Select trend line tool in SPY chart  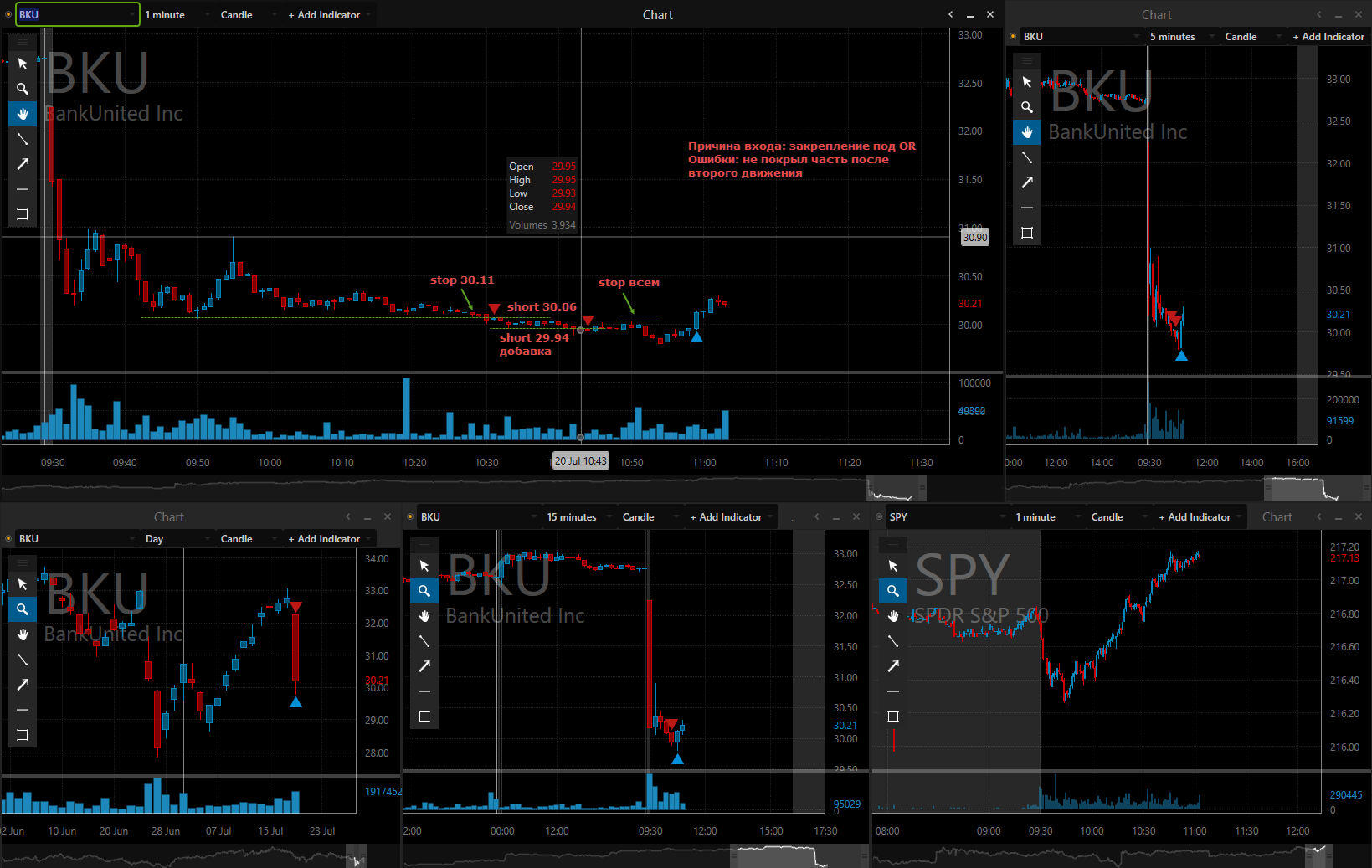[x=893, y=641]
